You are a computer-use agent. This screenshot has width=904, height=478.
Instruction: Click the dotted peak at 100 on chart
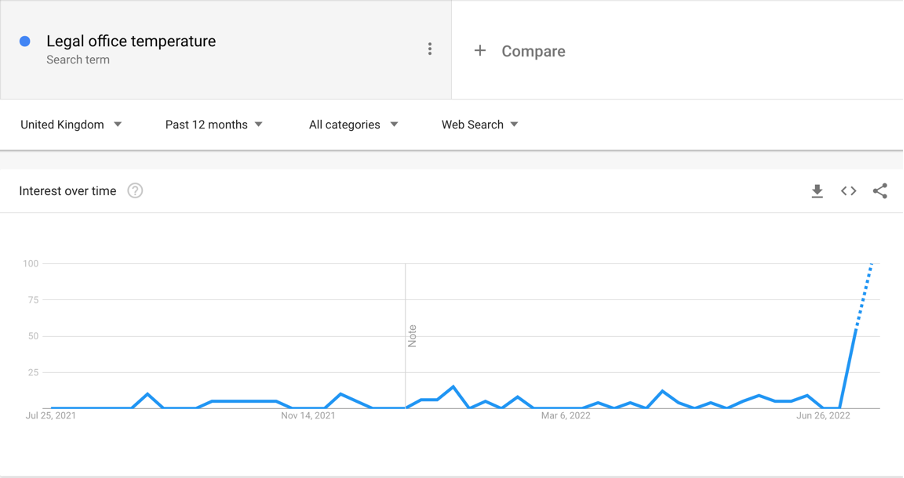(871, 264)
